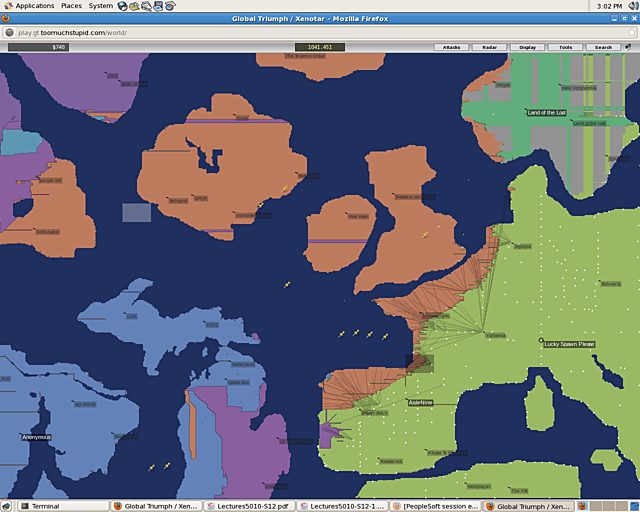Open the Attacks panel button

click(x=451, y=47)
